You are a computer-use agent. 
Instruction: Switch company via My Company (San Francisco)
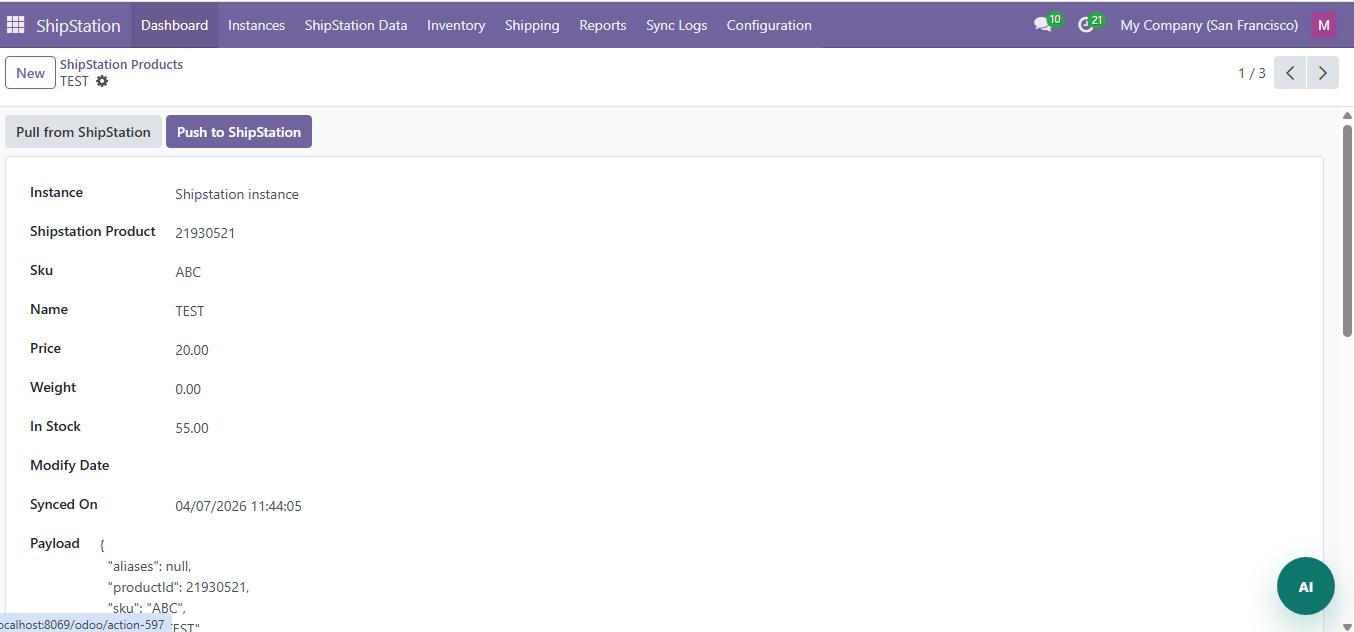coord(1209,25)
